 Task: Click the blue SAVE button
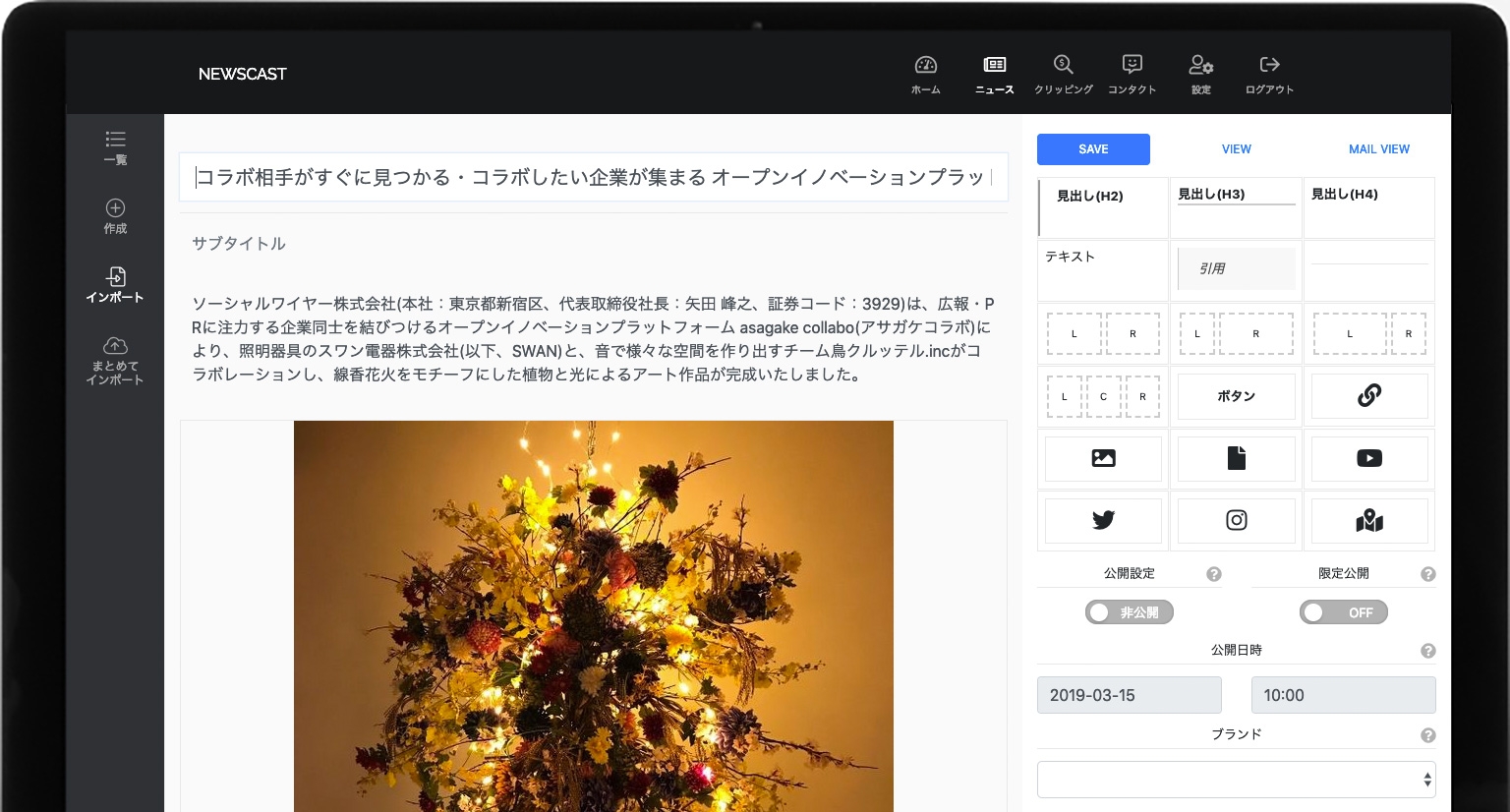(x=1093, y=148)
